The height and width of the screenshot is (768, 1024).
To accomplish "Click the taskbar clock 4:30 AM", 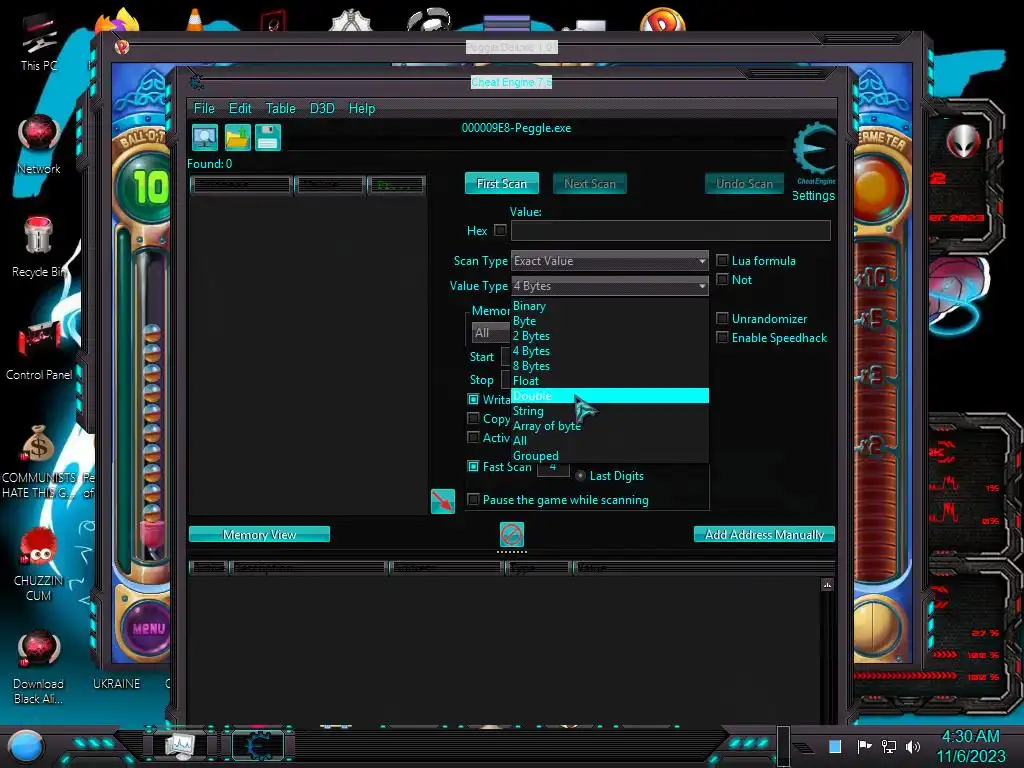I will pos(970,737).
